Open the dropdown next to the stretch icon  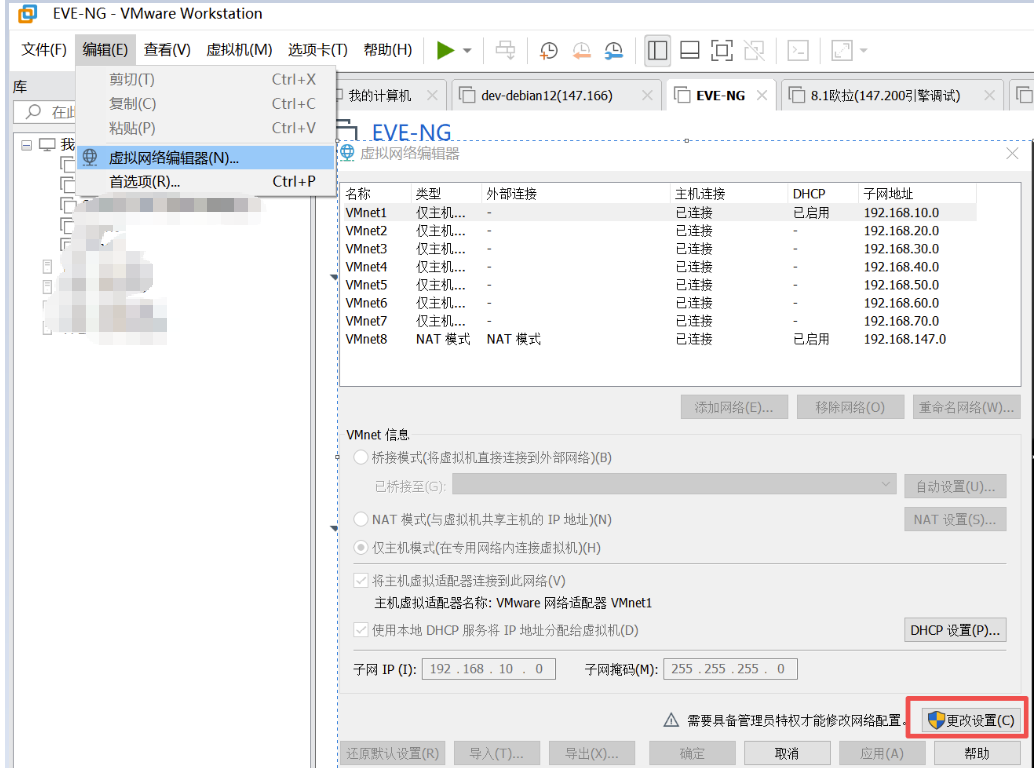click(x=863, y=51)
